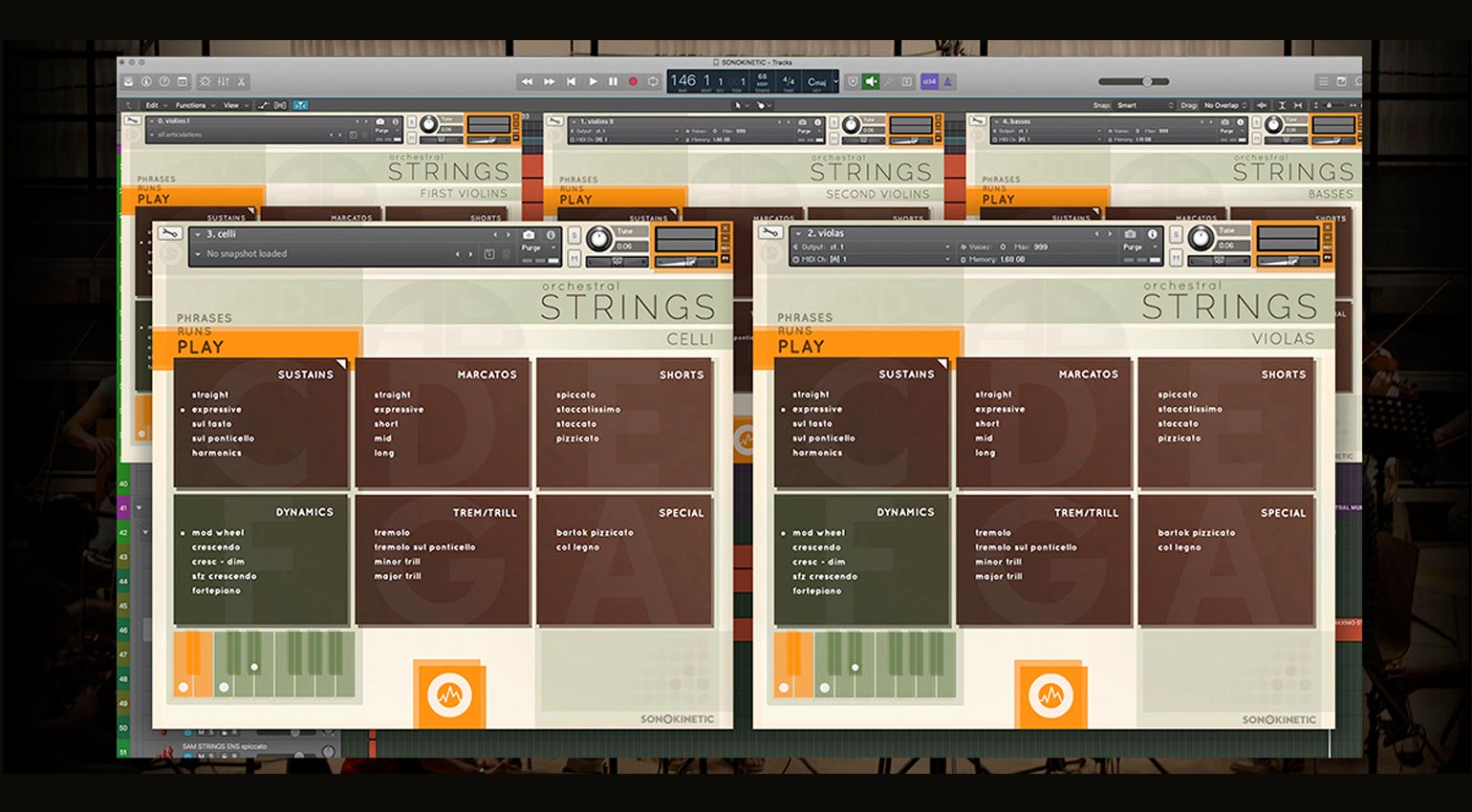The image size is (1472, 812).
Task: Open the Drag No Overlap dropdown
Action: tap(1224, 105)
